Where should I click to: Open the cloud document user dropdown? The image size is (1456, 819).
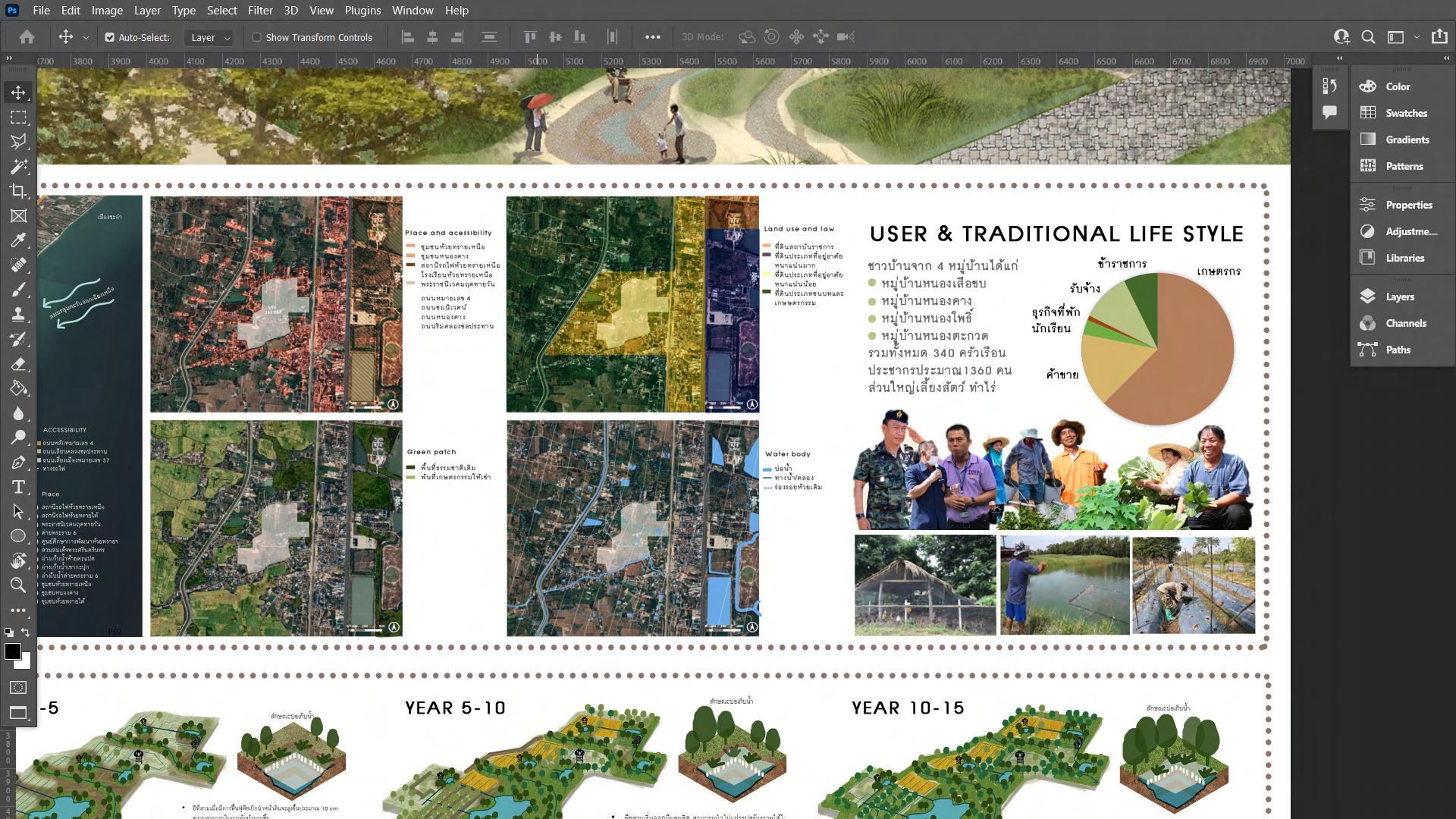tap(1341, 37)
